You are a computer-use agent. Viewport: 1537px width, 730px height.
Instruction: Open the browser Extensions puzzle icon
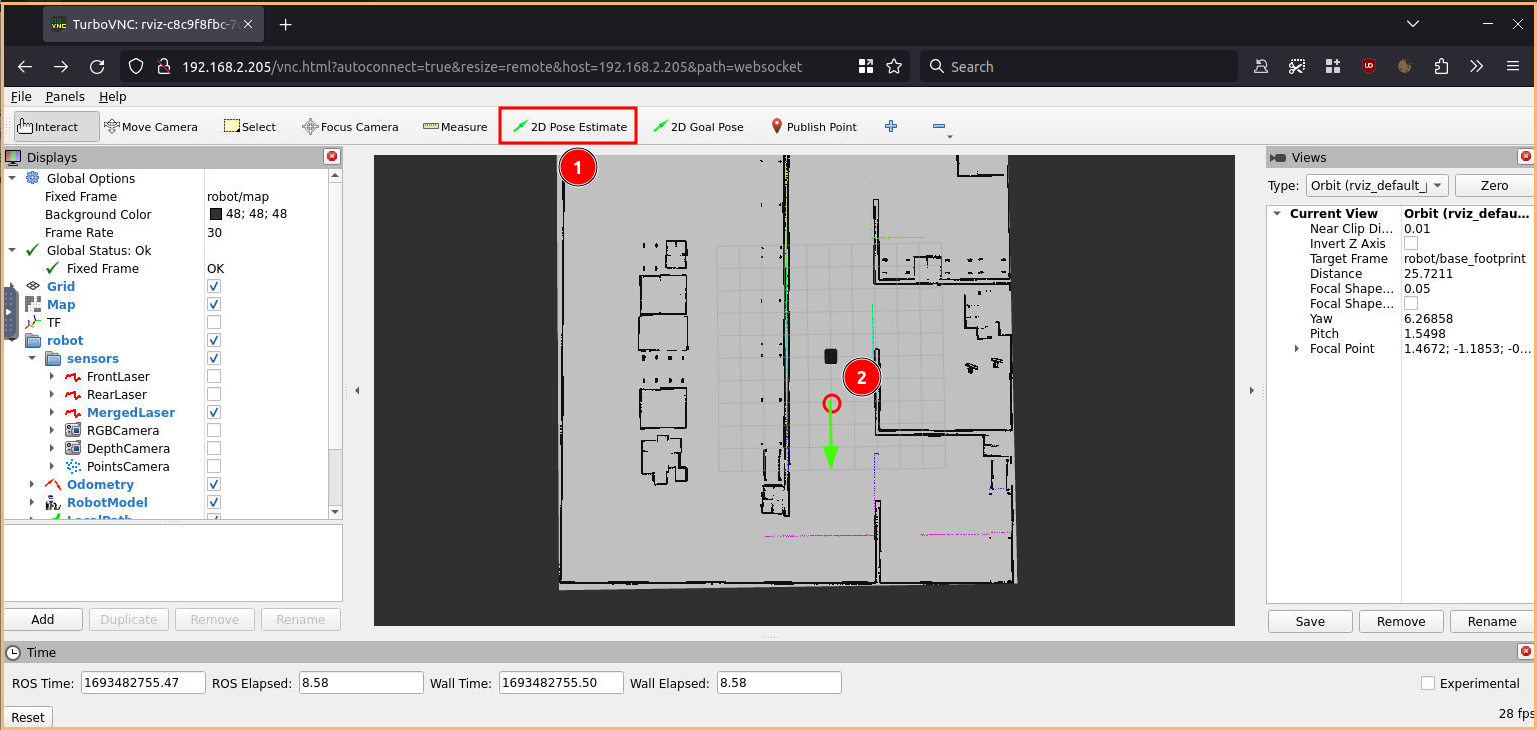(1441, 66)
